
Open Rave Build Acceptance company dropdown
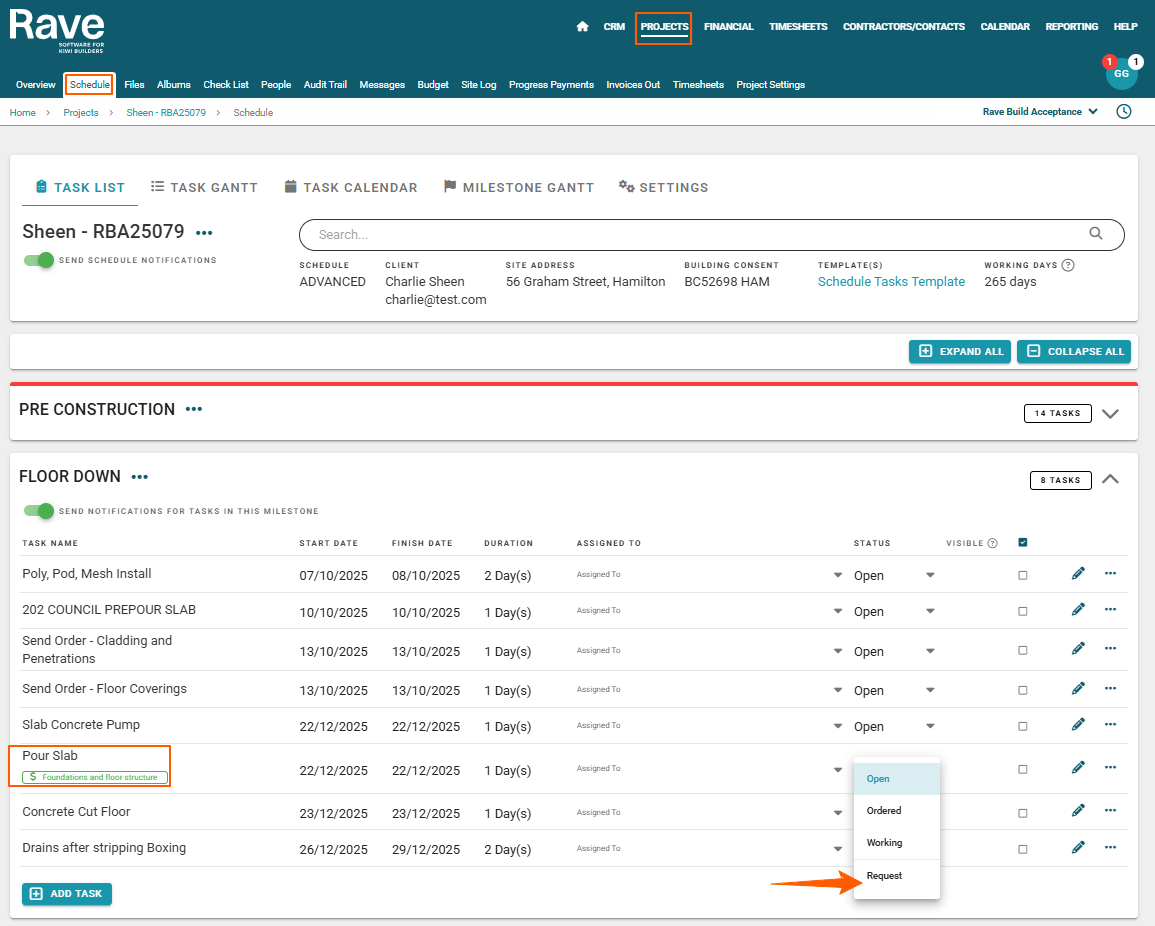tap(1039, 112)
